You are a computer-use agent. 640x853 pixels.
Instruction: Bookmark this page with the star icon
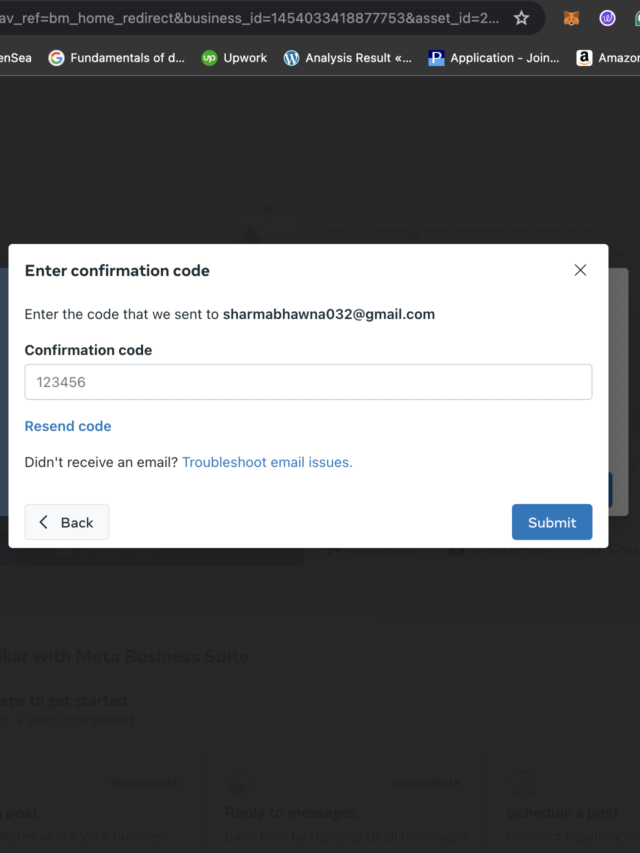click(521, 18)
